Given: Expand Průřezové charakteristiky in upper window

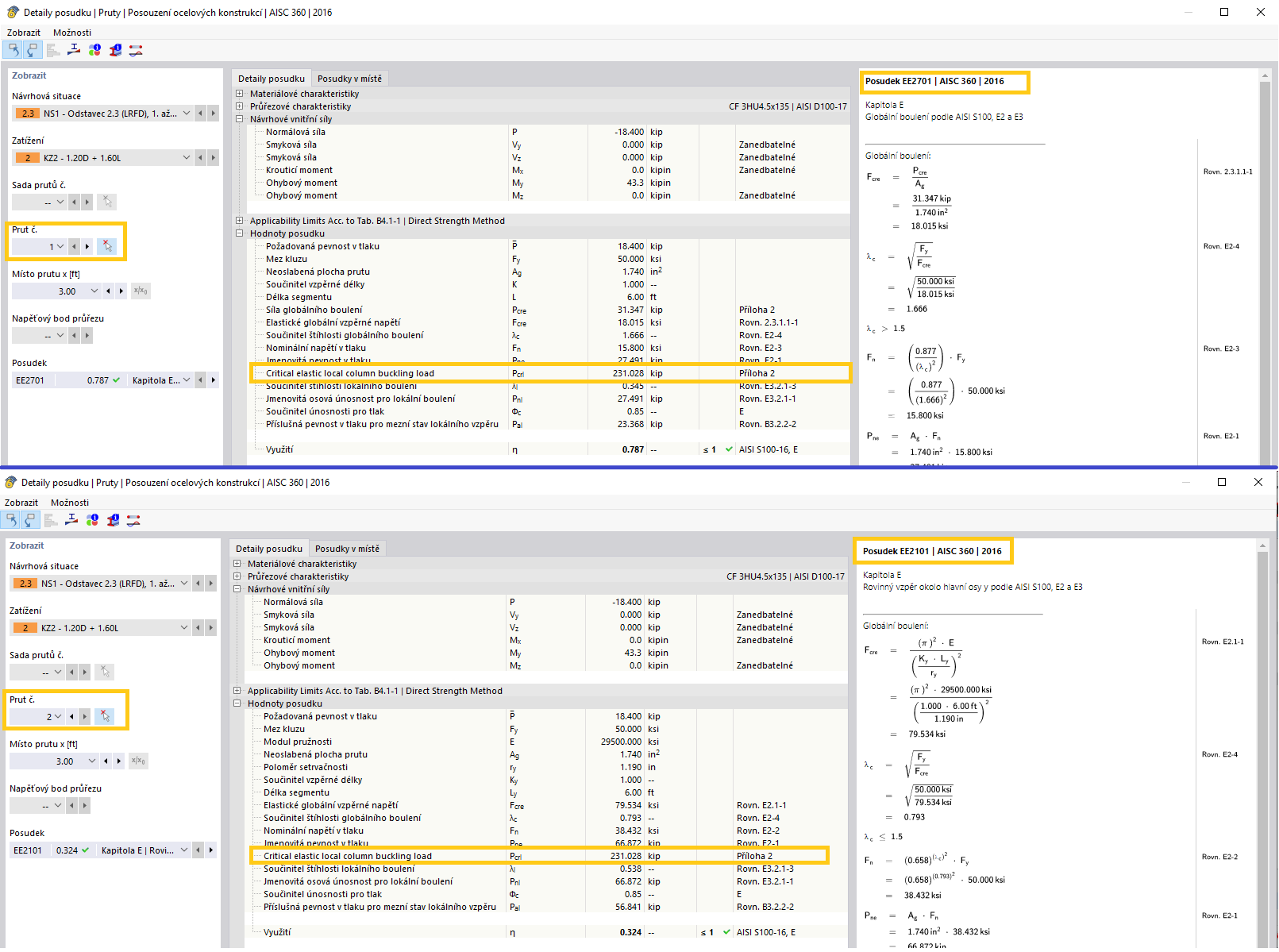Looking at the screenshot, I should (x=240, y=106).
